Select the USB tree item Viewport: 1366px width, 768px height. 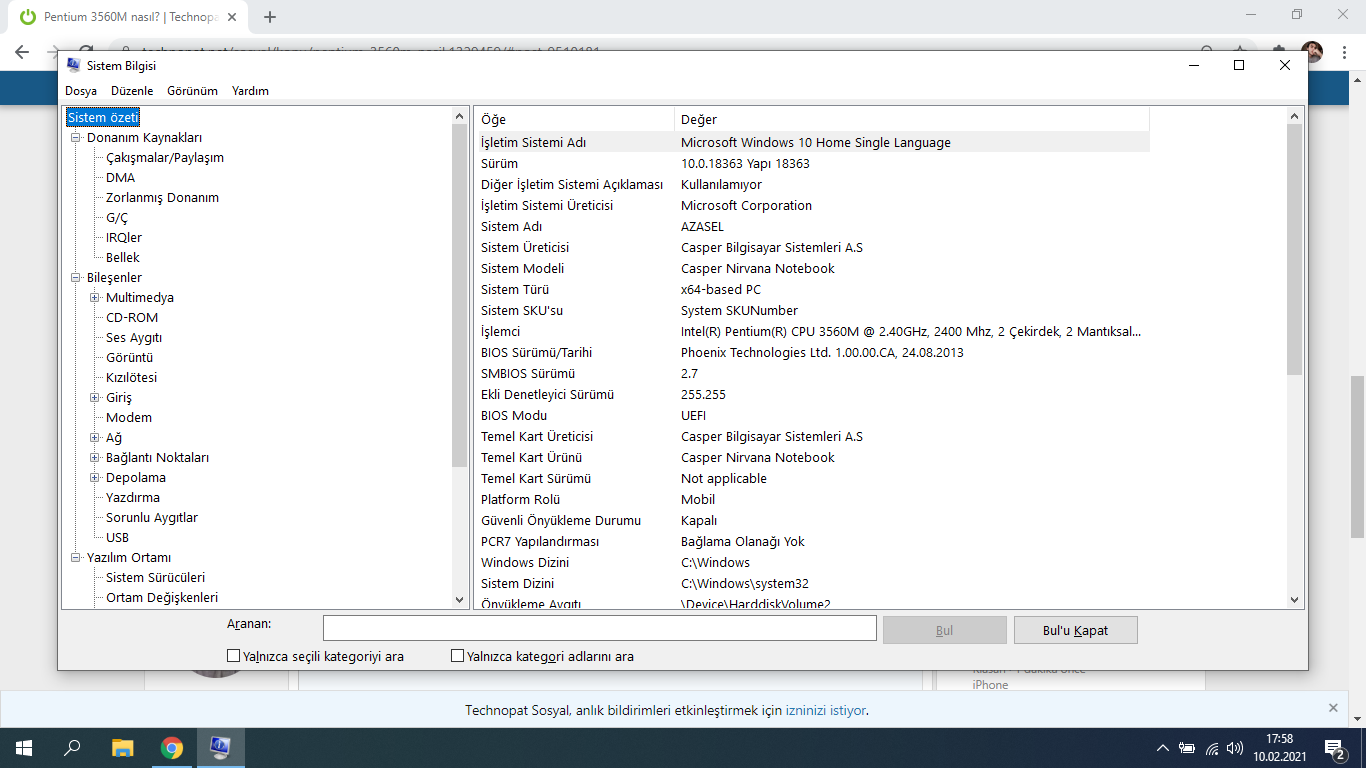117,537
